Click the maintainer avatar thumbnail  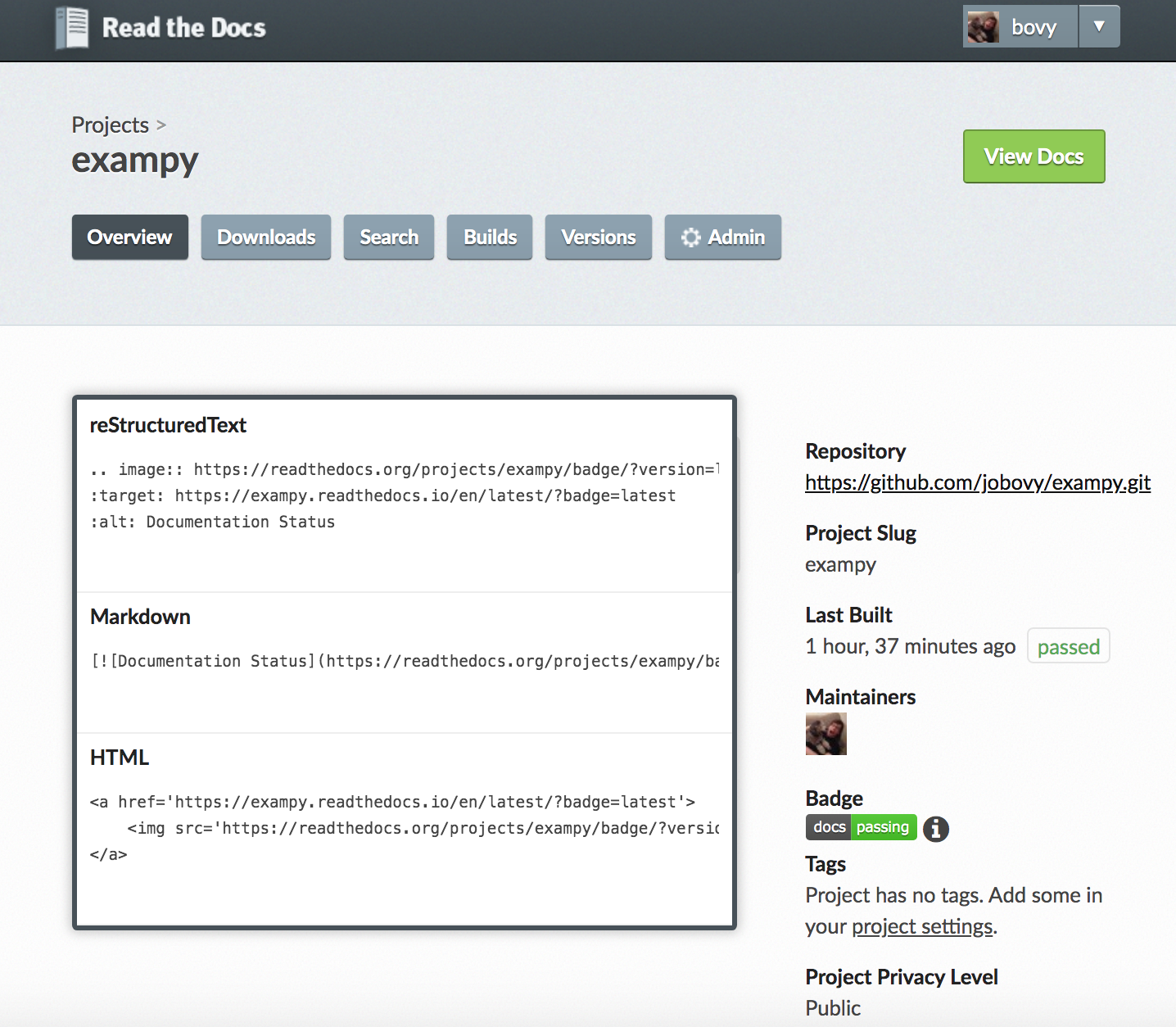826,734
